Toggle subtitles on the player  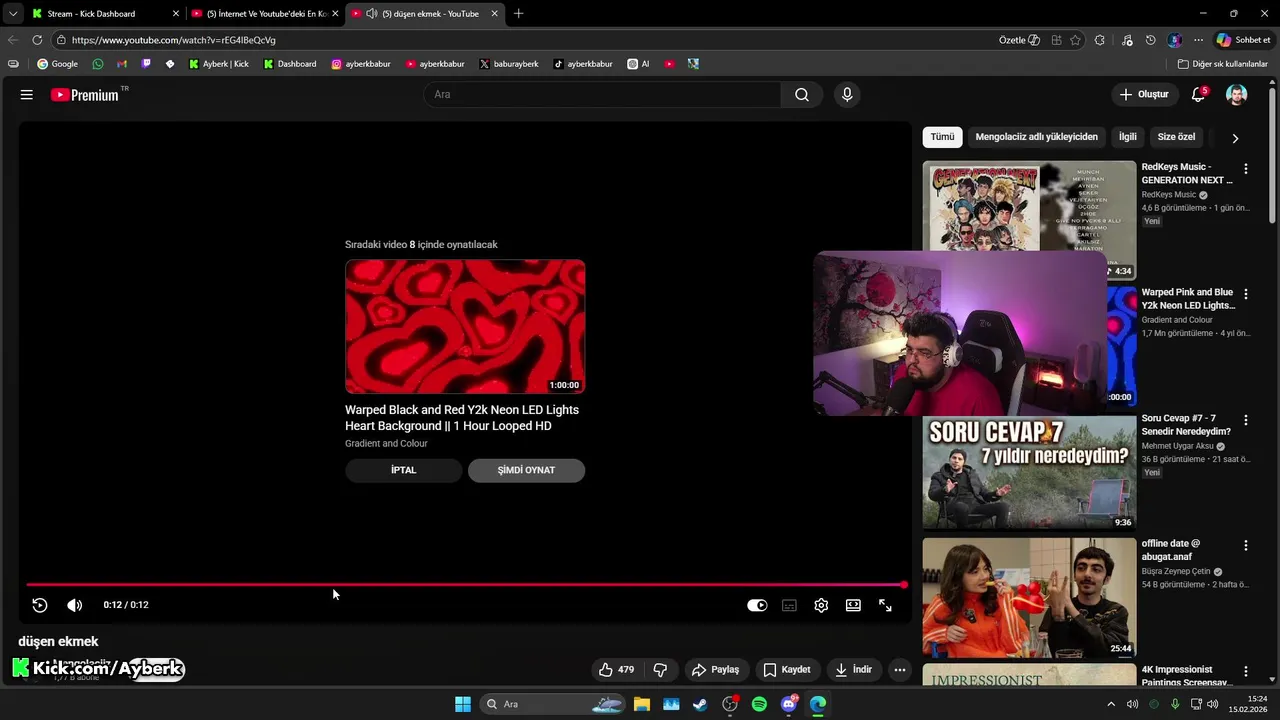coord(789,605)
